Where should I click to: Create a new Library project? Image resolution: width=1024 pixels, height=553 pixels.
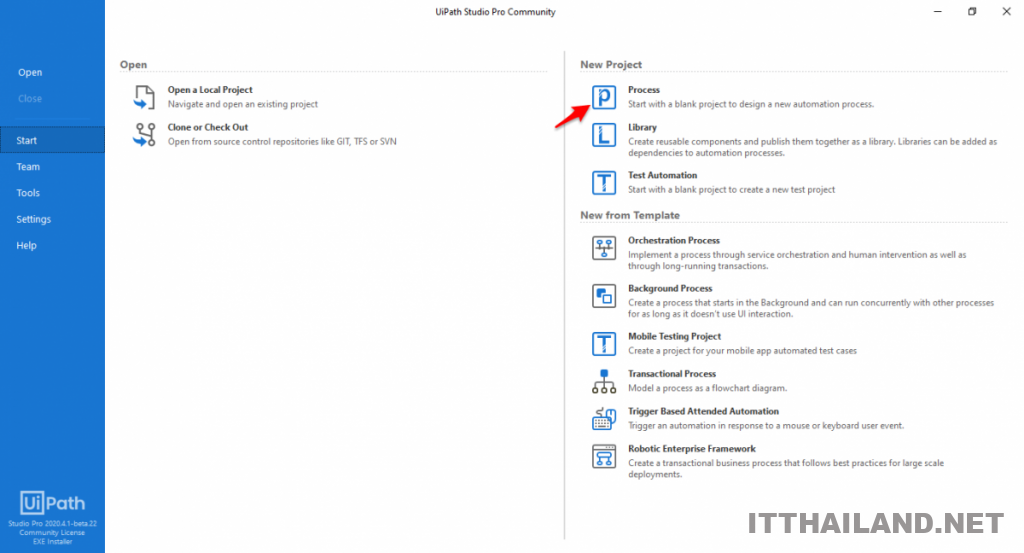tap(643, 127)
